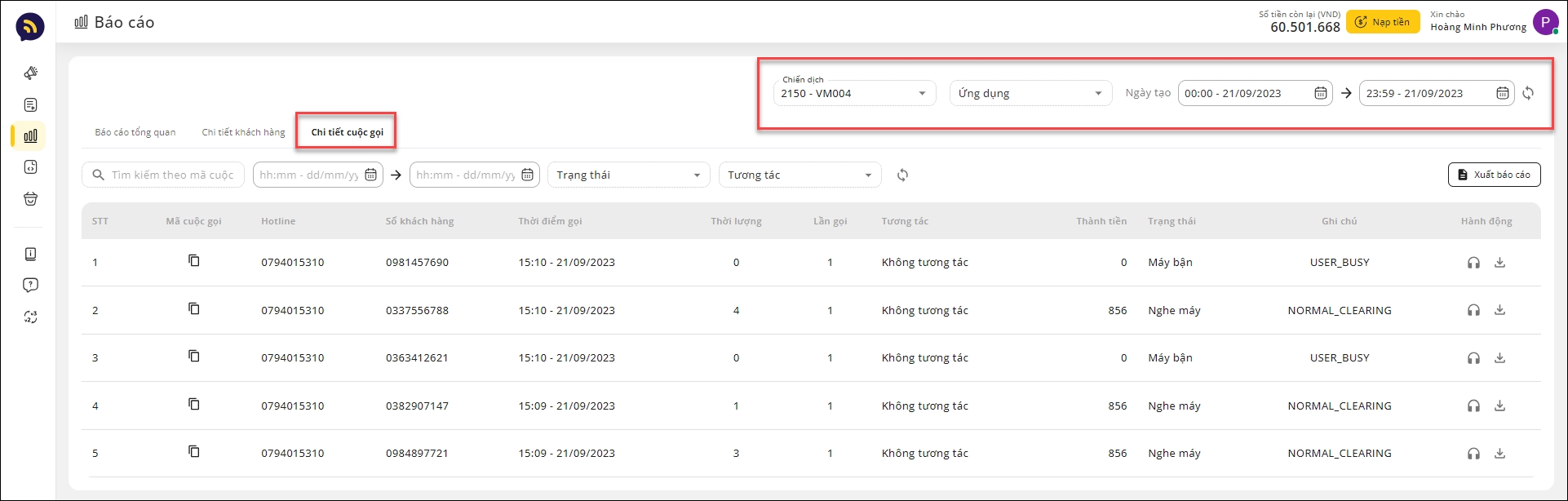Viewport: 1568px width, 501px height.
Task: Focus the call ID search field
Action: [172, 175]
